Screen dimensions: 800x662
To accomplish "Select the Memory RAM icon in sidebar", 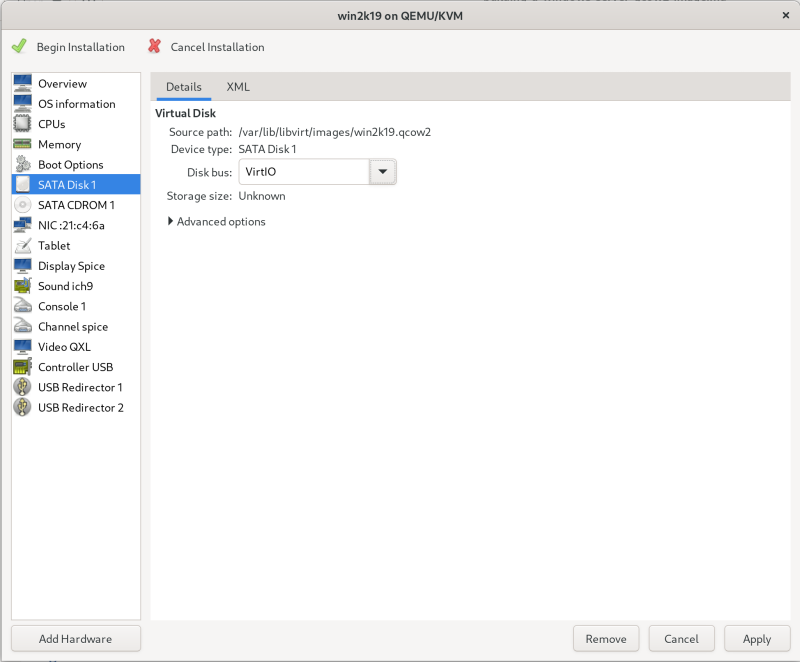I will 22,144.
